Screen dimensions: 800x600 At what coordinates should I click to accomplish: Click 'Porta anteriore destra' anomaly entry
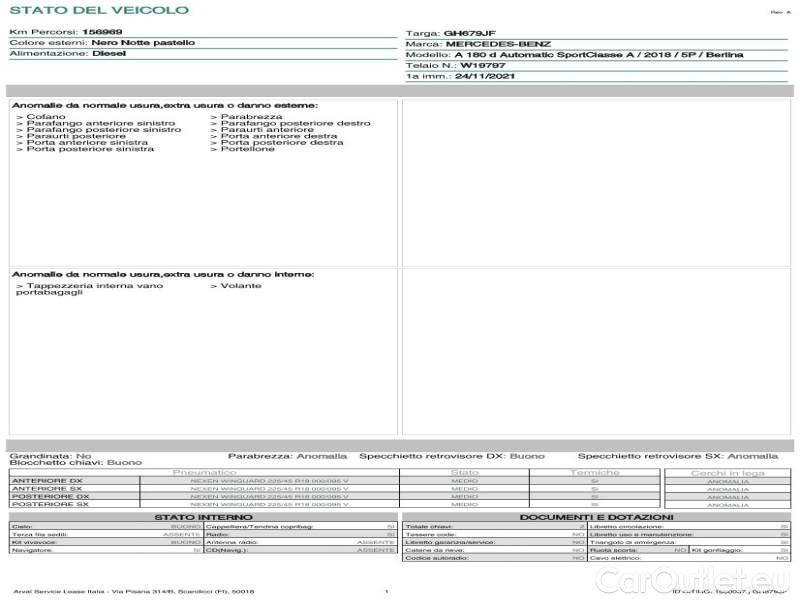tap(279, 136)
